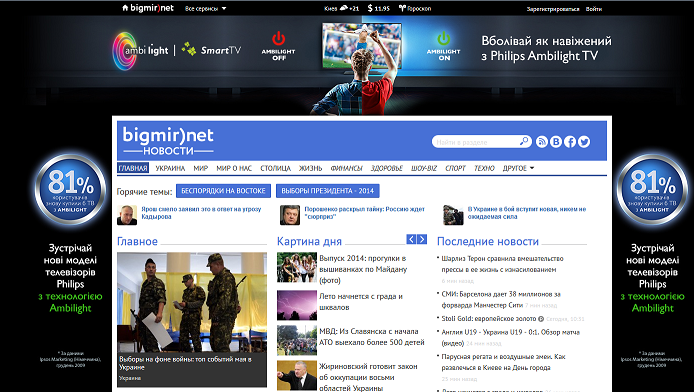Show next Картина дня slide

point(422,239)
